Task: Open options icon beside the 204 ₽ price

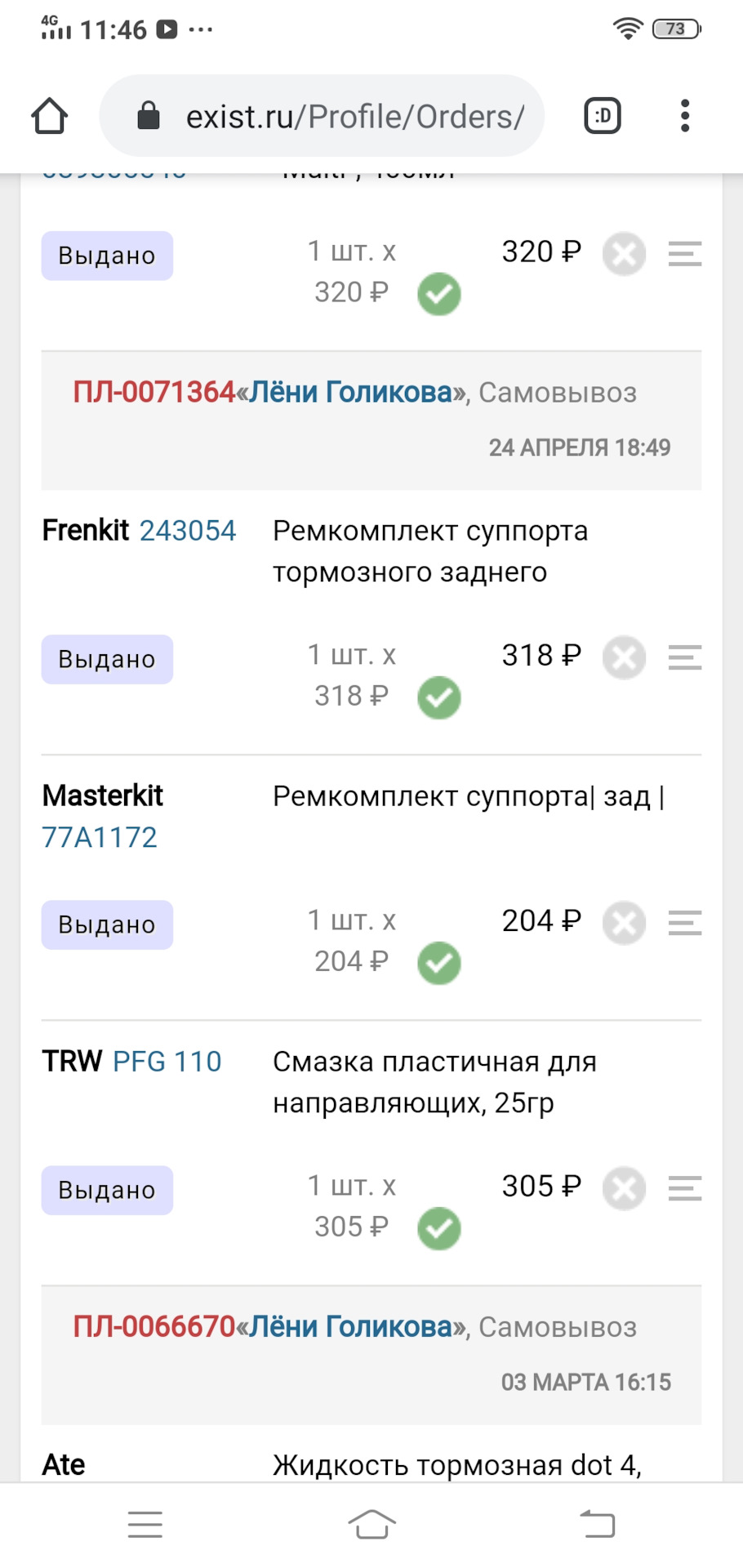Action: pyautogui.click(x=684, y=923)
